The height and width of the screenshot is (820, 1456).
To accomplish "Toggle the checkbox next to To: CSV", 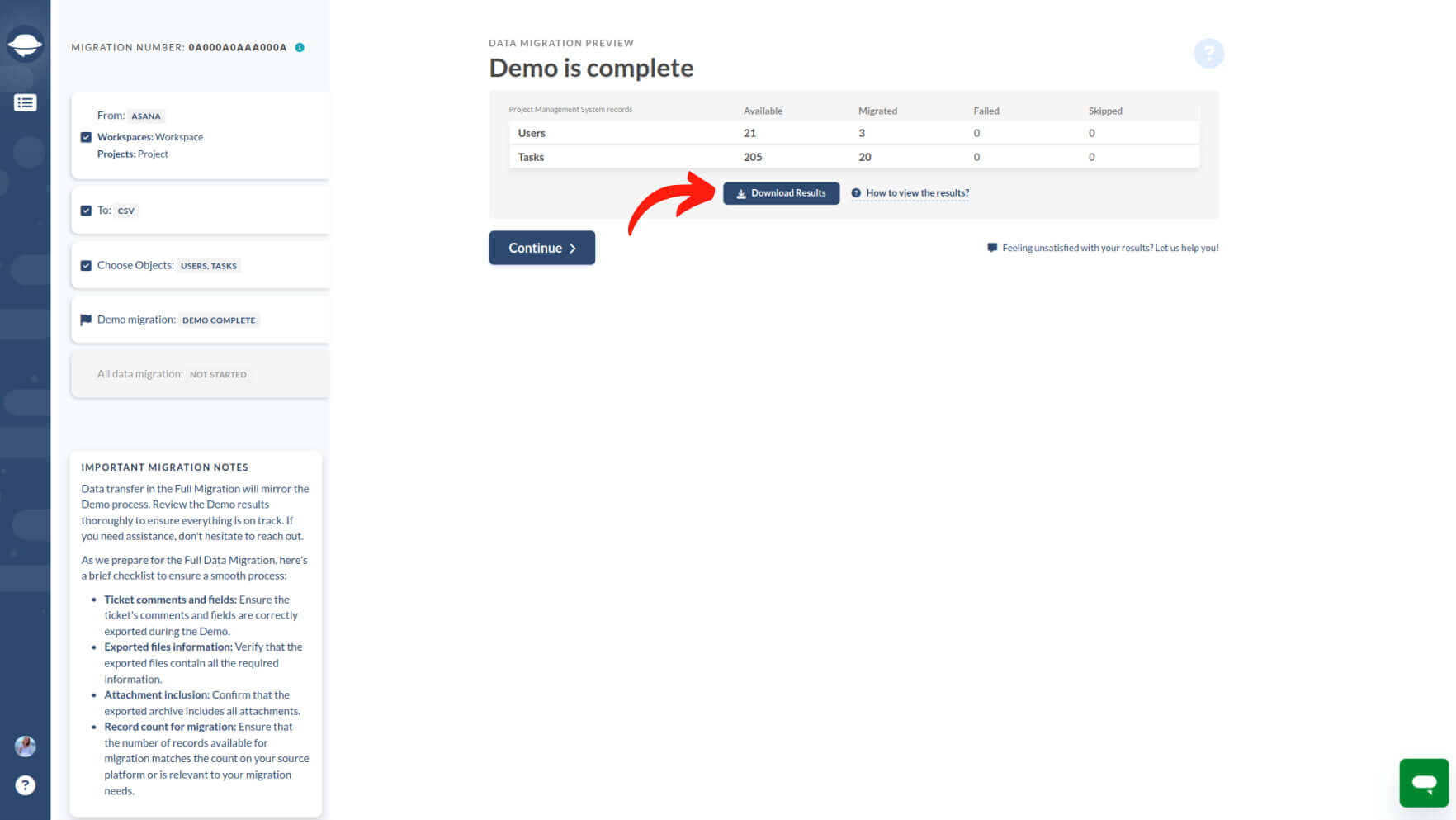I will (86, 211).
